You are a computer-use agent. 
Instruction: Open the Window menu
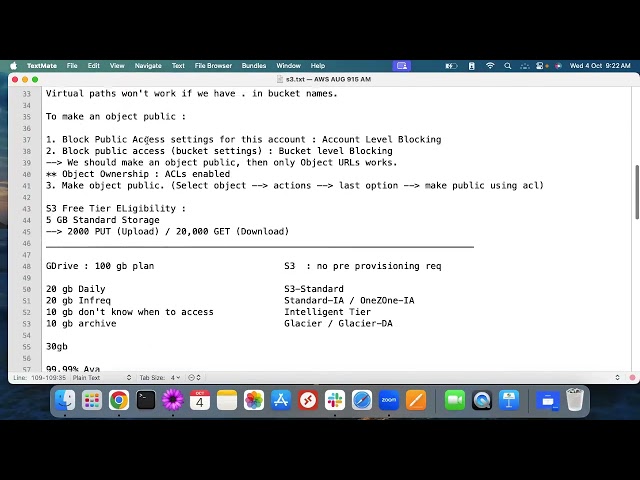pyautogui.click(x=288, y=66)
